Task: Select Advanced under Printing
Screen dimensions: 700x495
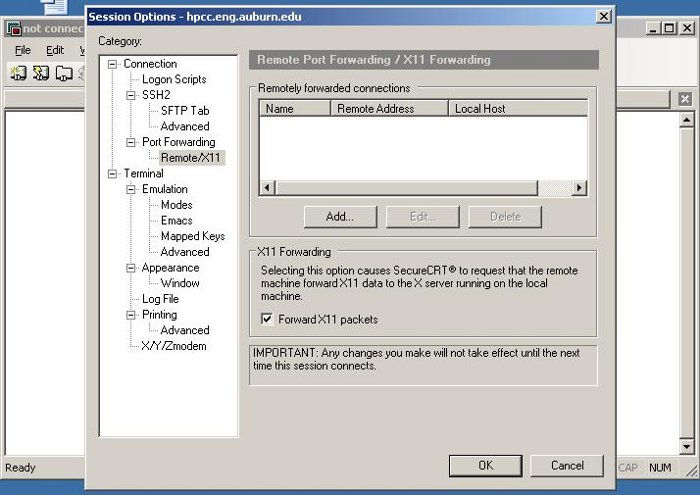Action: pyautogui.click(x=185, y=330)
